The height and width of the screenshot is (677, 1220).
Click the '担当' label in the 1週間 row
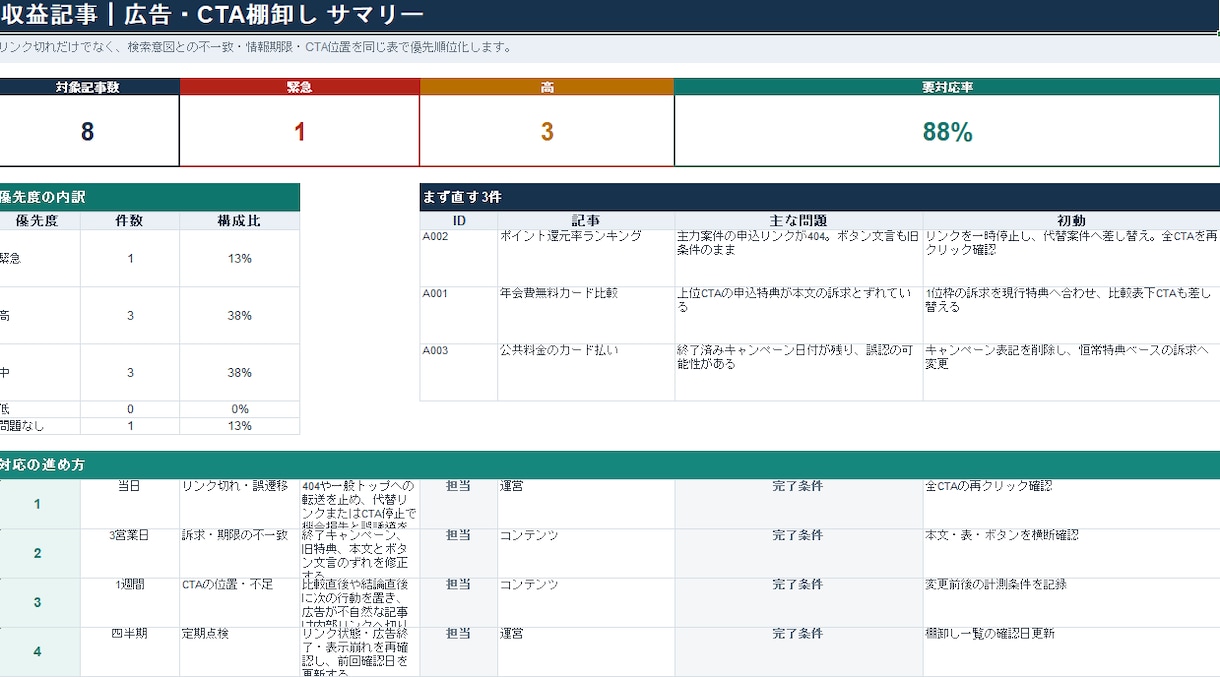[x=459, y=602]
